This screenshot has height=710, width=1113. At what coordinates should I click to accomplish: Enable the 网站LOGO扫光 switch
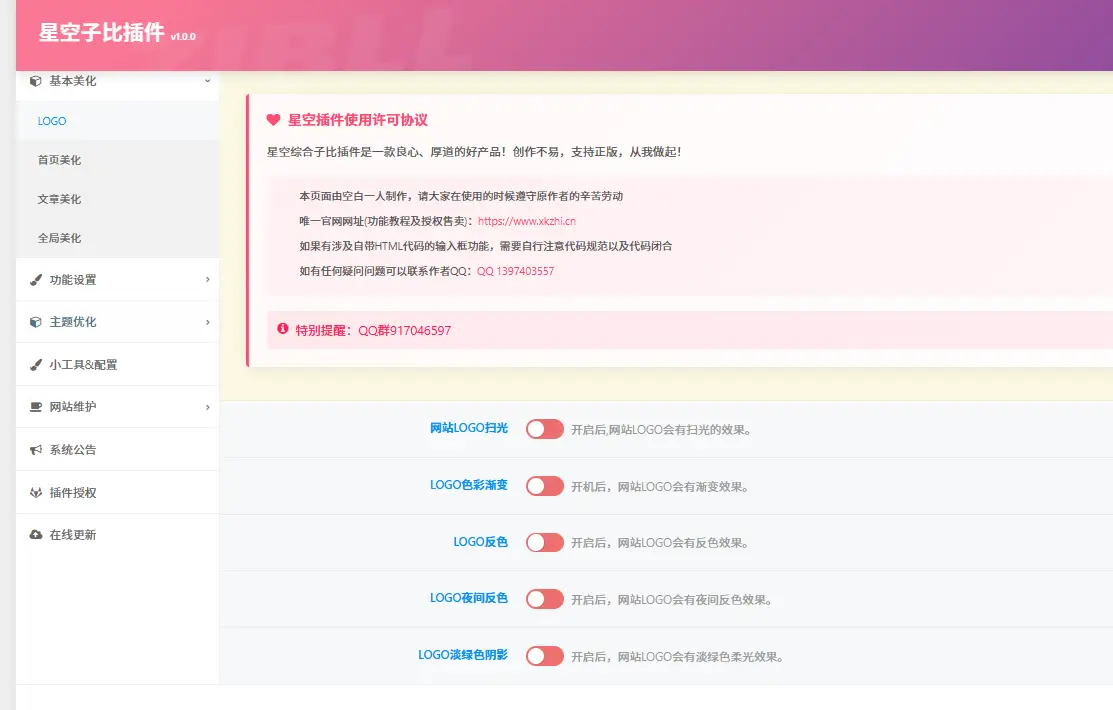545,428
